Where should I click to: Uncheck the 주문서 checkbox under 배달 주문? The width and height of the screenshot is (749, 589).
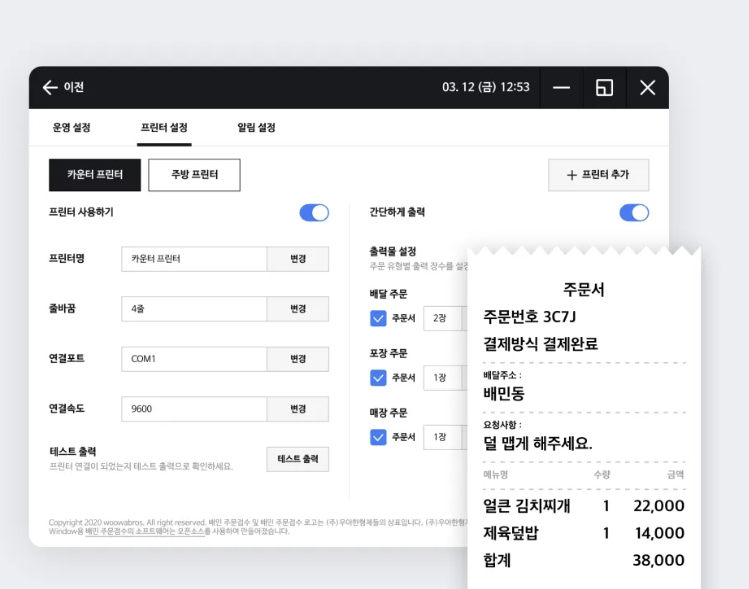tap(378, 318)
